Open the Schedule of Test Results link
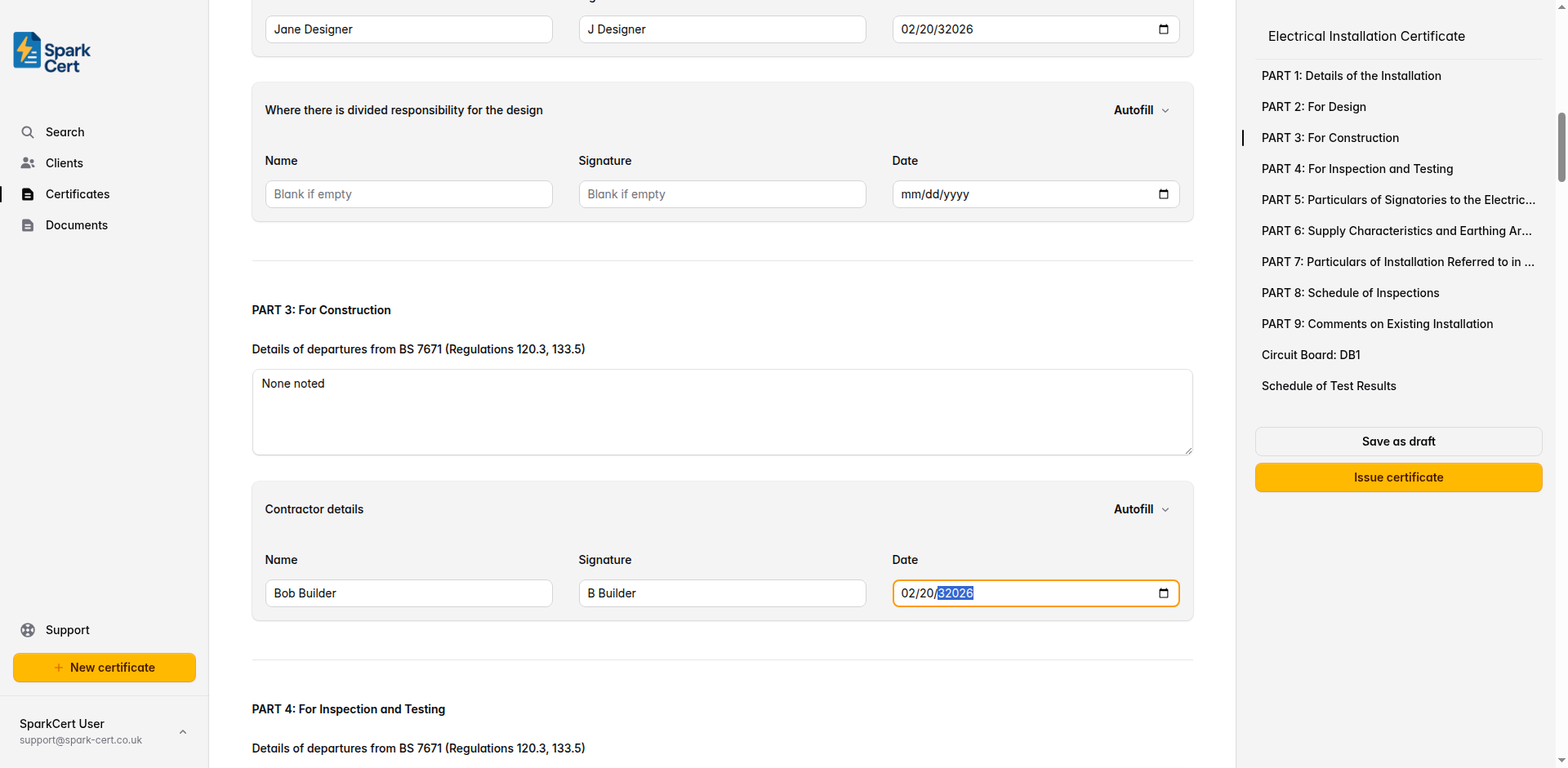Image resolution: width=1568 pixels, height=768 pixels. 1329,385
